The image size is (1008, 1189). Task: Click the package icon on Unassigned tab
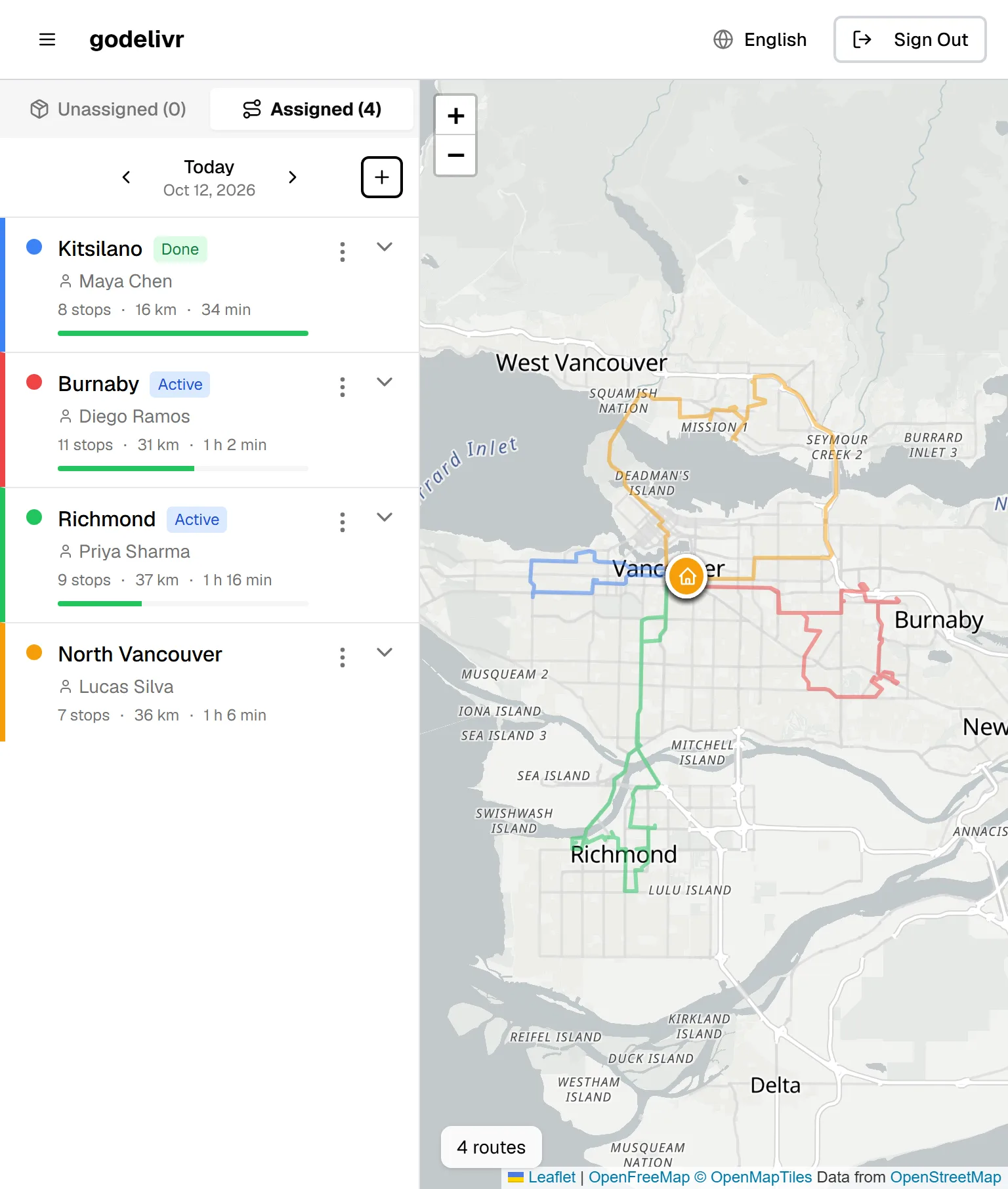(39, 109)
